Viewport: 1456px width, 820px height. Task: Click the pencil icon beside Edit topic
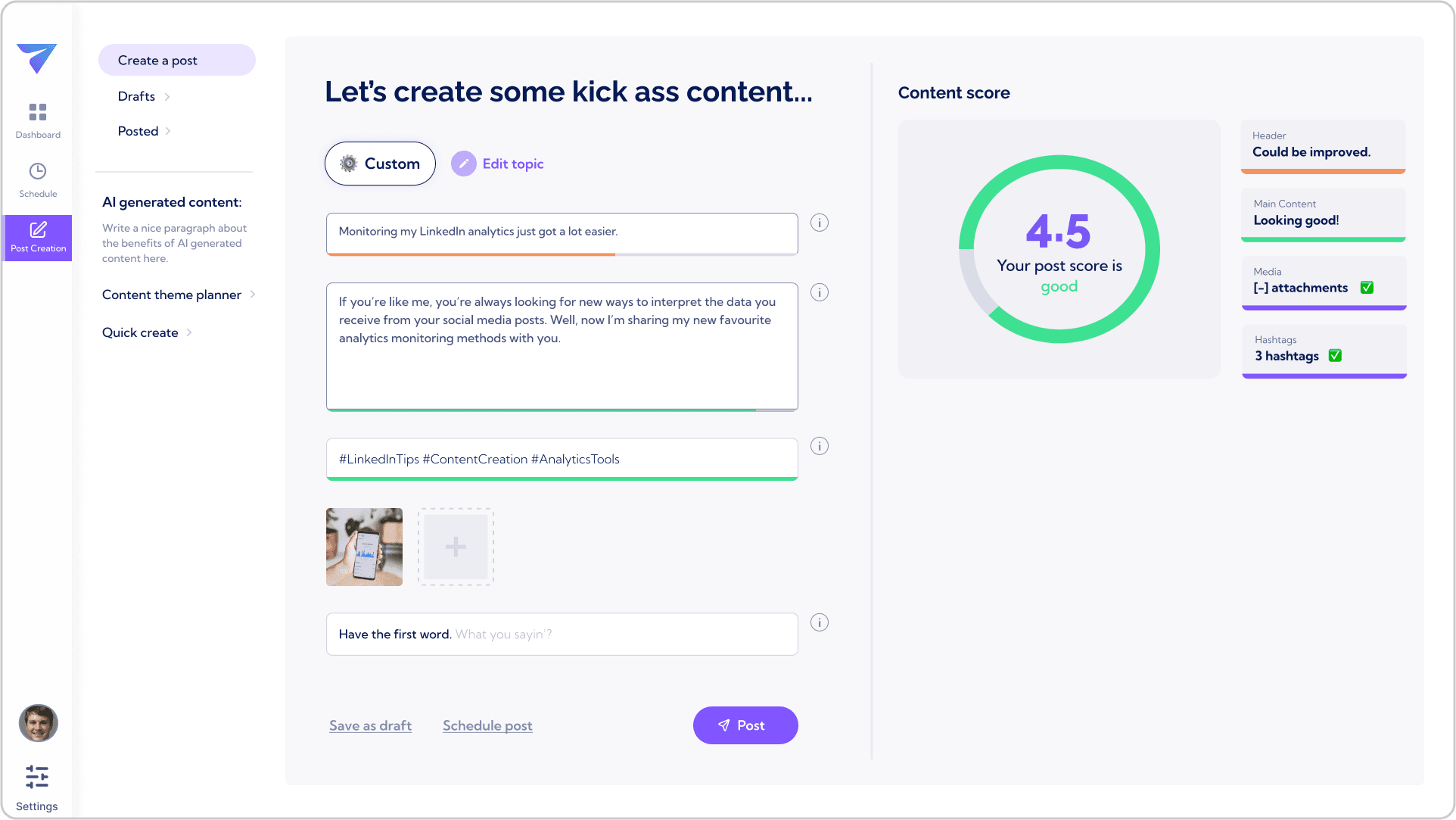(463, 164)
